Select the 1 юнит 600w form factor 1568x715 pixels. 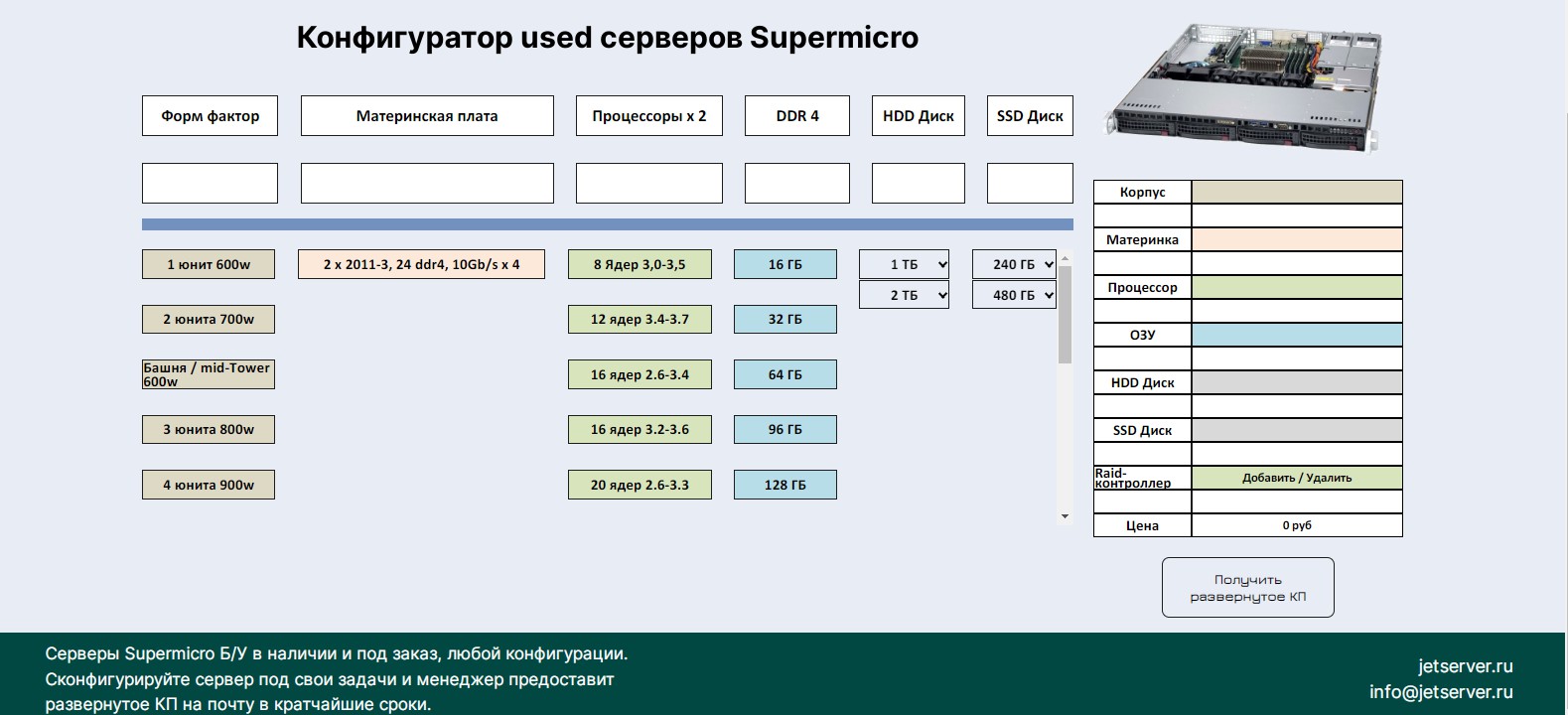tap(209, 264)
